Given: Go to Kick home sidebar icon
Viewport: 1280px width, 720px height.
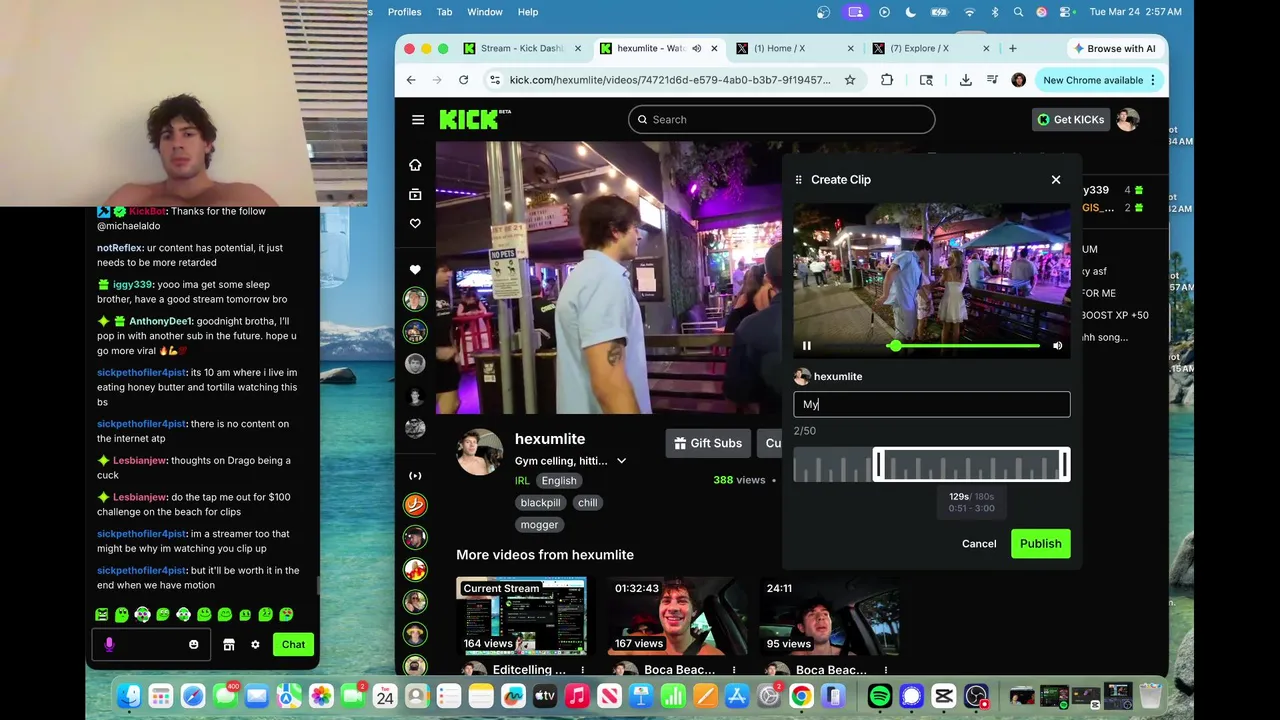Looking at the screenshot, I should point(415,165).
